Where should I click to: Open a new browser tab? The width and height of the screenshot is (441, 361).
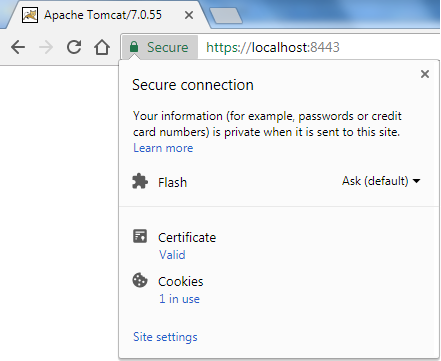click(x=226, y=16)
